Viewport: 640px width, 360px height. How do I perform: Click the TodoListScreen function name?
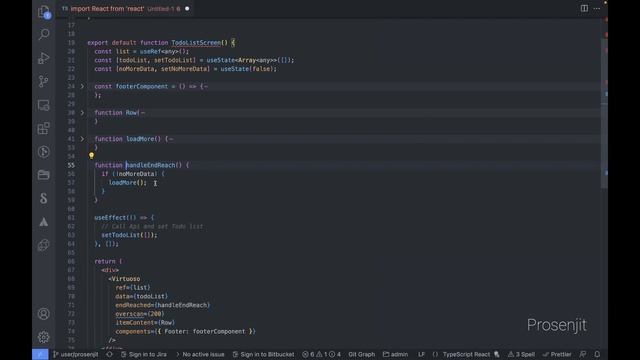tap(196, 42)
